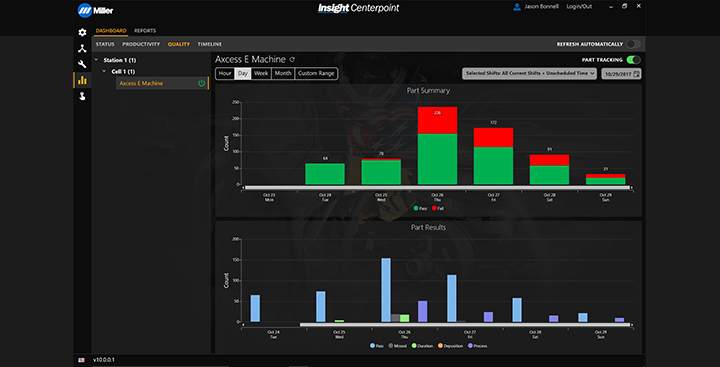Toggle Duration series in Part Results legend
This screenshot has width=720, height=367.
[422, 346]
